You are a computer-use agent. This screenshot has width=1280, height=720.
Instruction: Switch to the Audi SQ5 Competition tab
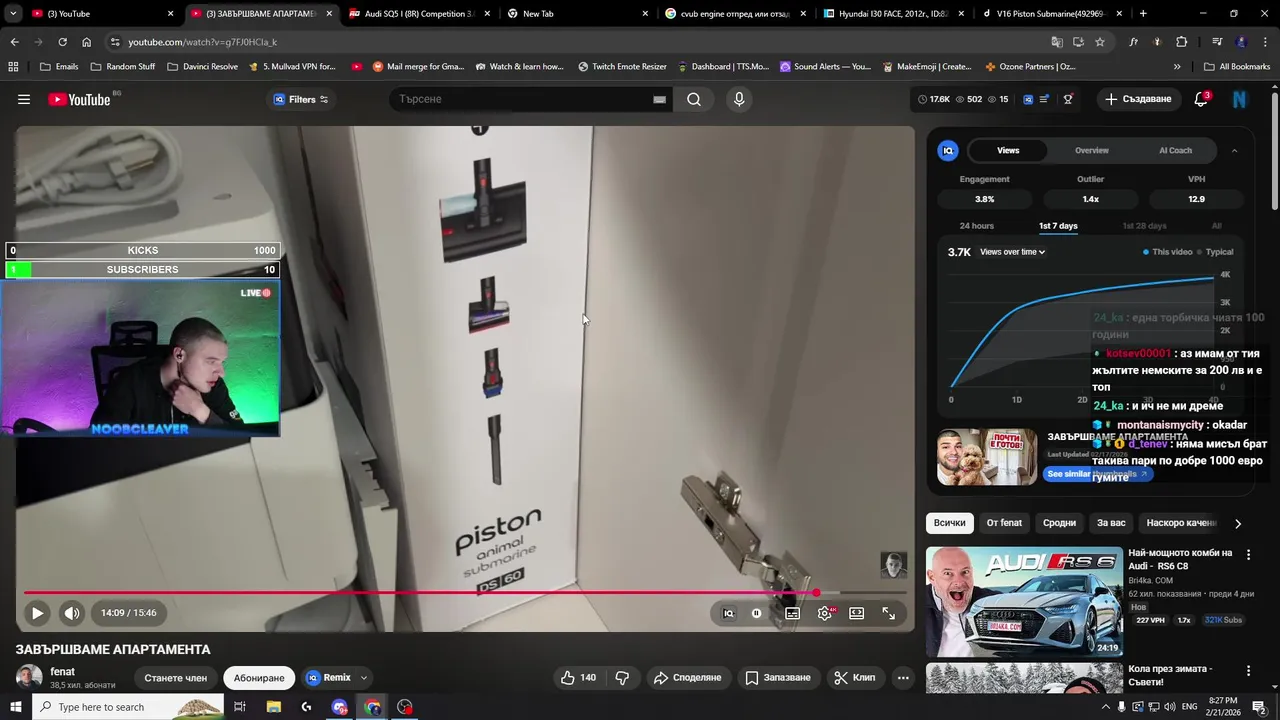[420, 13]
